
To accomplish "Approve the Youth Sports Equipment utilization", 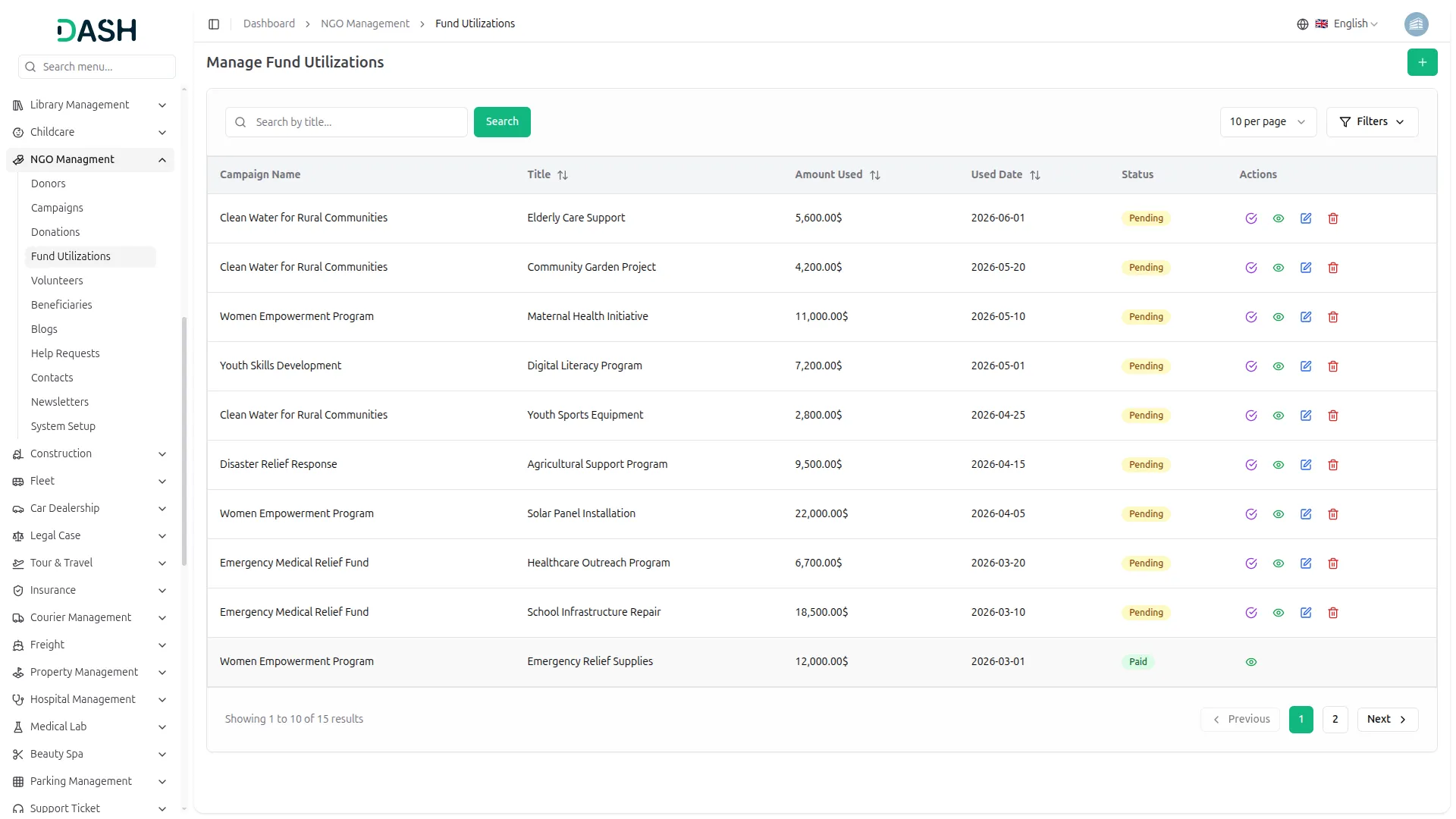I will coord(1251,416).
